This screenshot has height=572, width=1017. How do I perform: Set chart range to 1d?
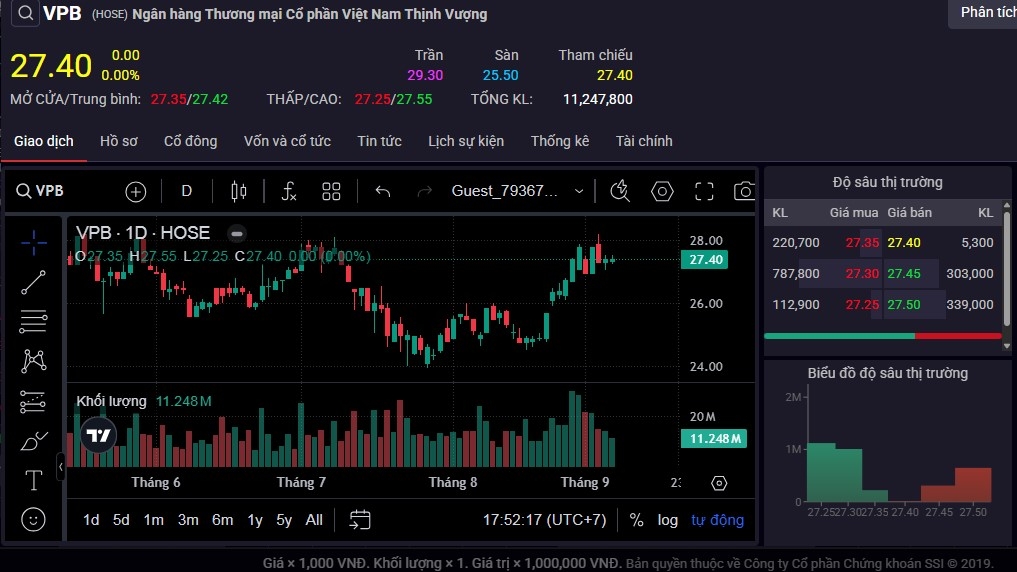click(91, 520)
